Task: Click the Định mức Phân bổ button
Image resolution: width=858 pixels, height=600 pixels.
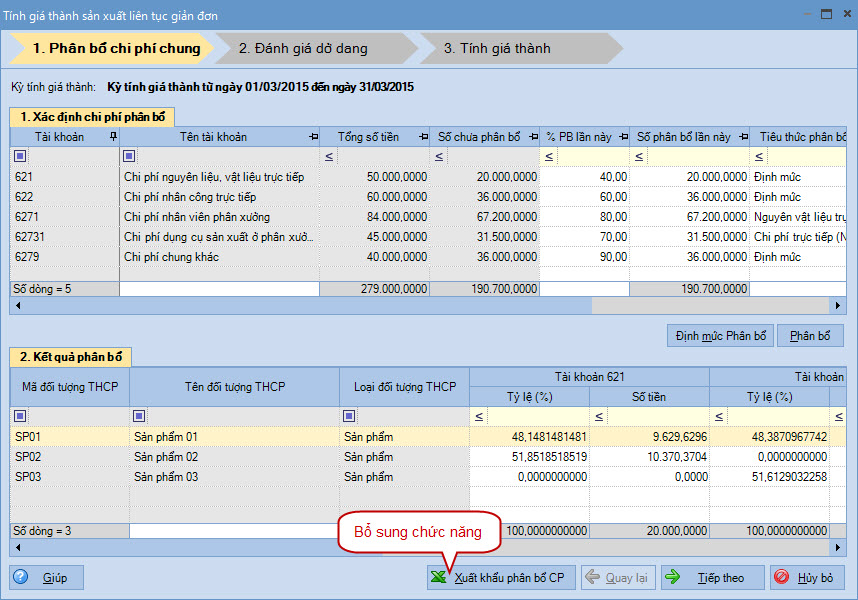Action: click(720, 336)
